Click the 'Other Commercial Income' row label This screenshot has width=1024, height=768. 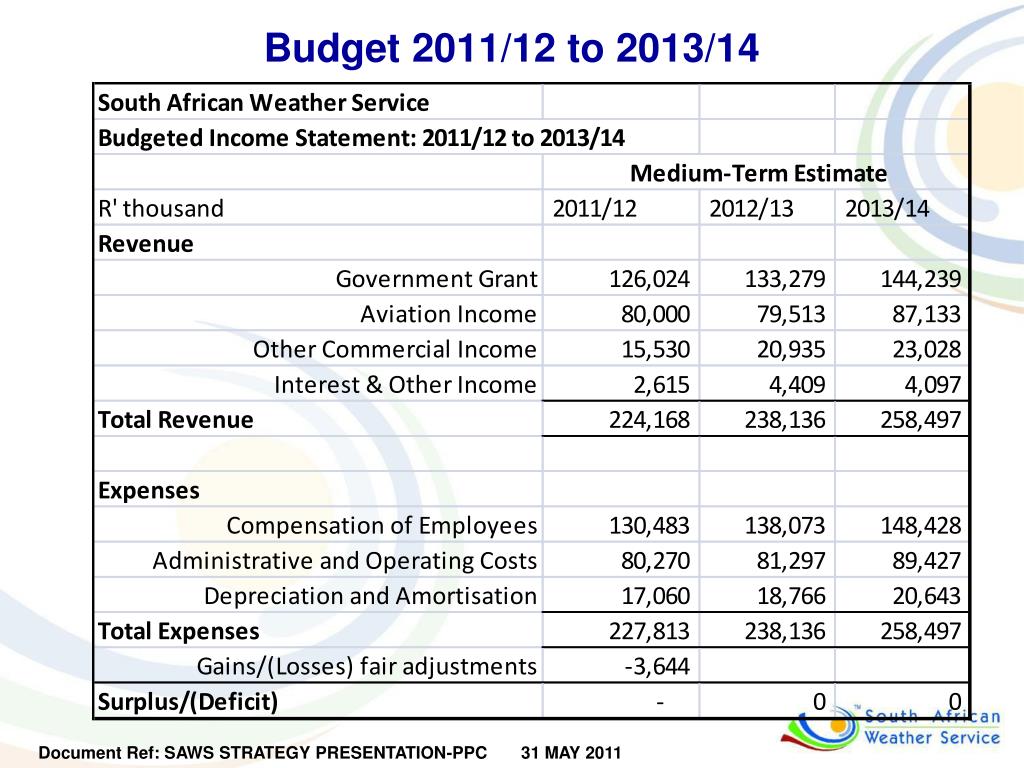pos(394,349)
